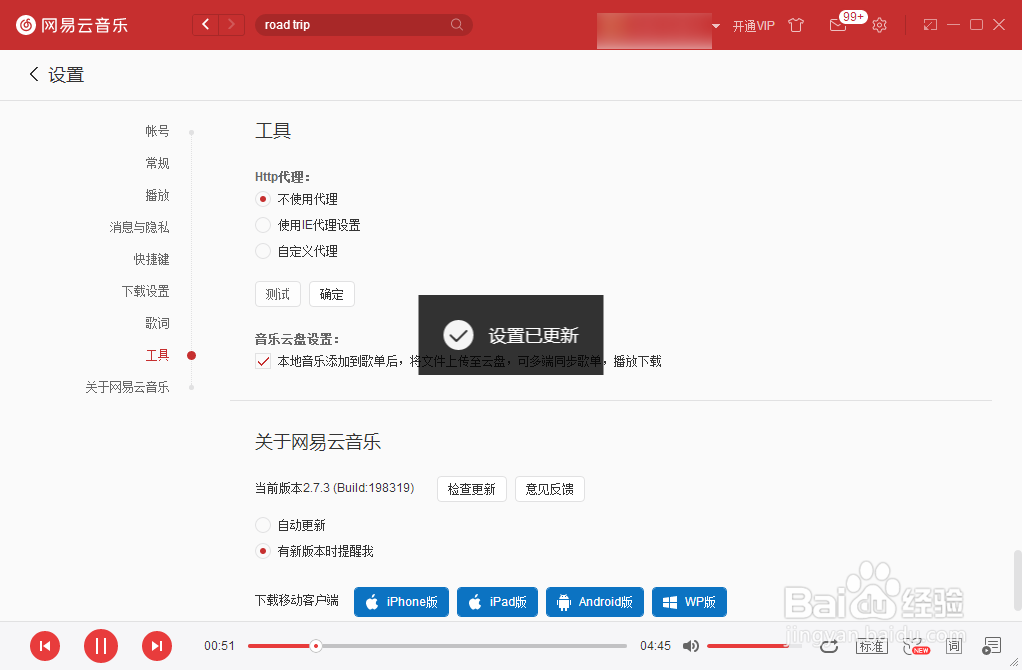Screen dimensions: 1022x670
Task: Open the 快捷键 settings section
Action: click(x=151, y=259)
